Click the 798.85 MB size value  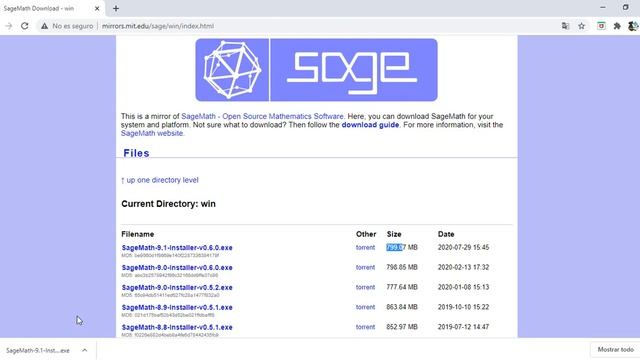pos(402,267)
